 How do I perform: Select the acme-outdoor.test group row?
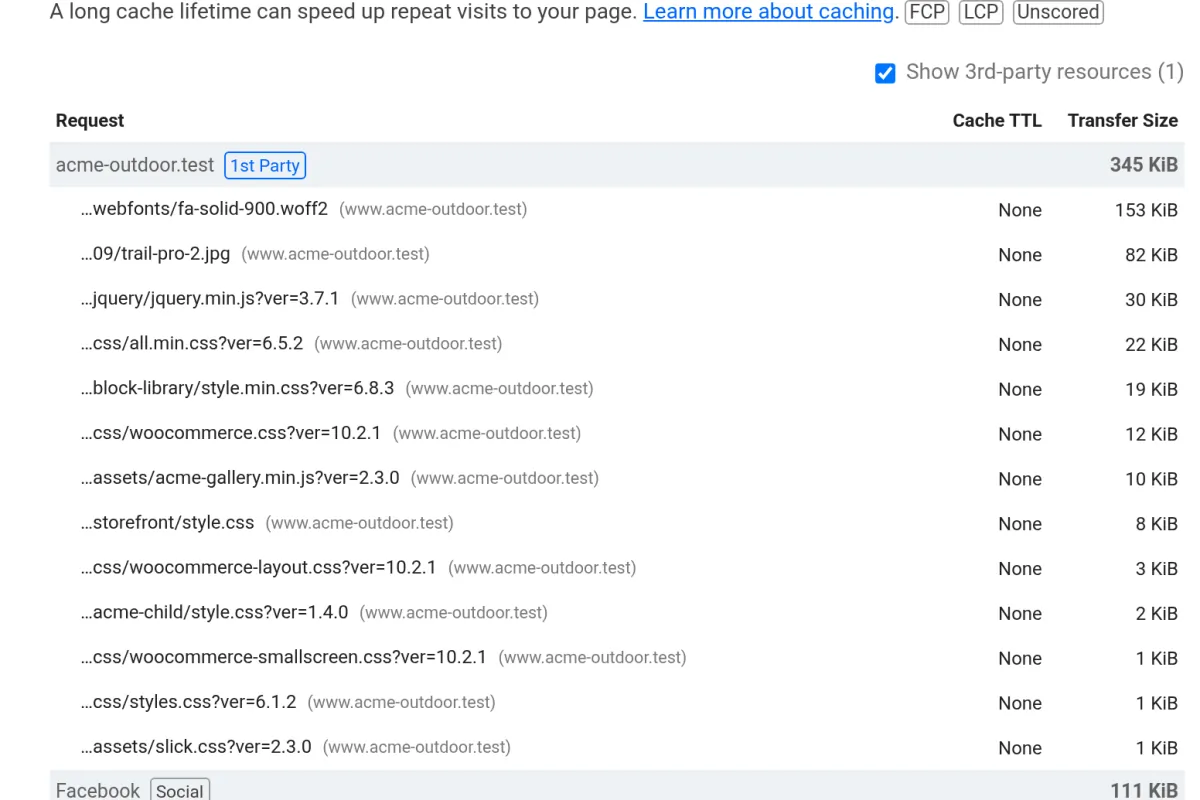pyautogui.click(x=617, y=165)
